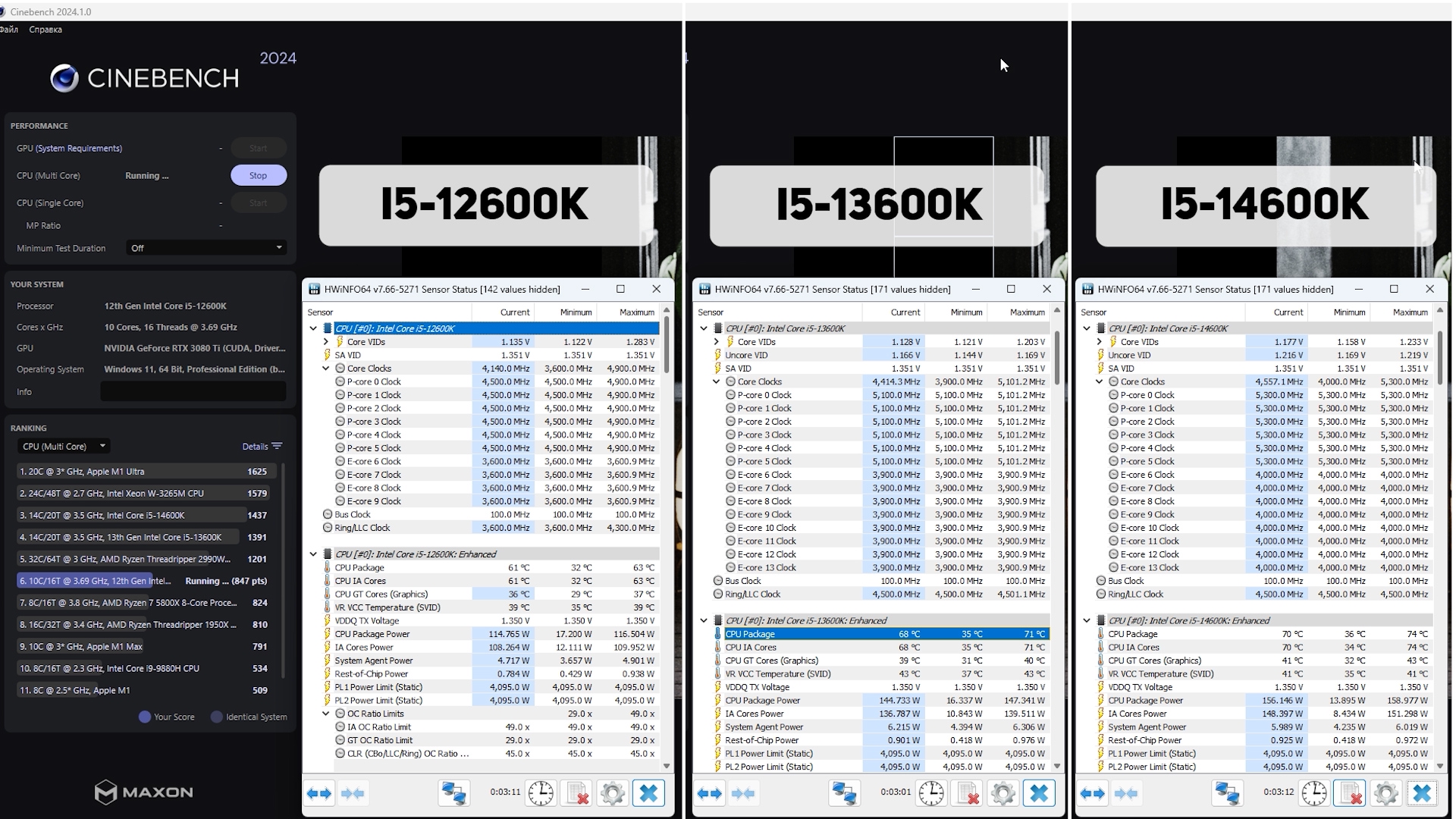Click the Cinebench sphere logo
The image size is (1456, 819).
click(64, 78)
